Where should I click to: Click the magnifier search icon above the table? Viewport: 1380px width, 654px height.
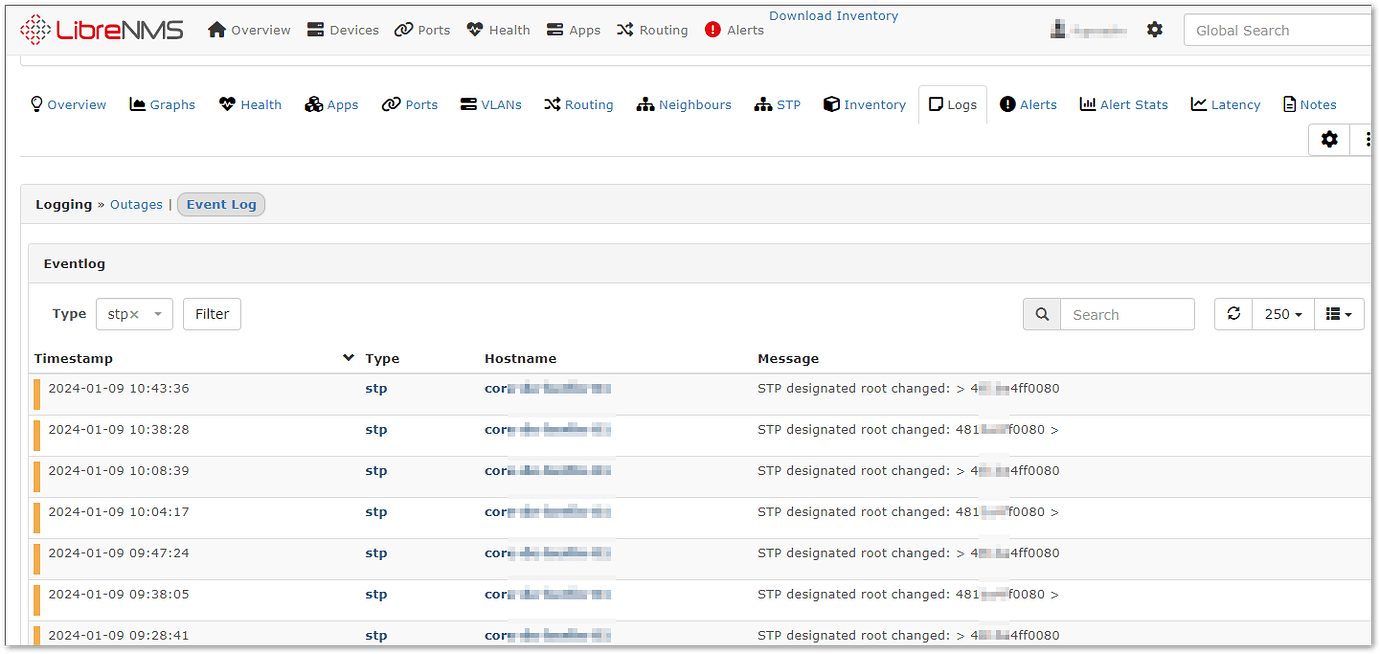pyautogui.click(x=1040, y=313)
